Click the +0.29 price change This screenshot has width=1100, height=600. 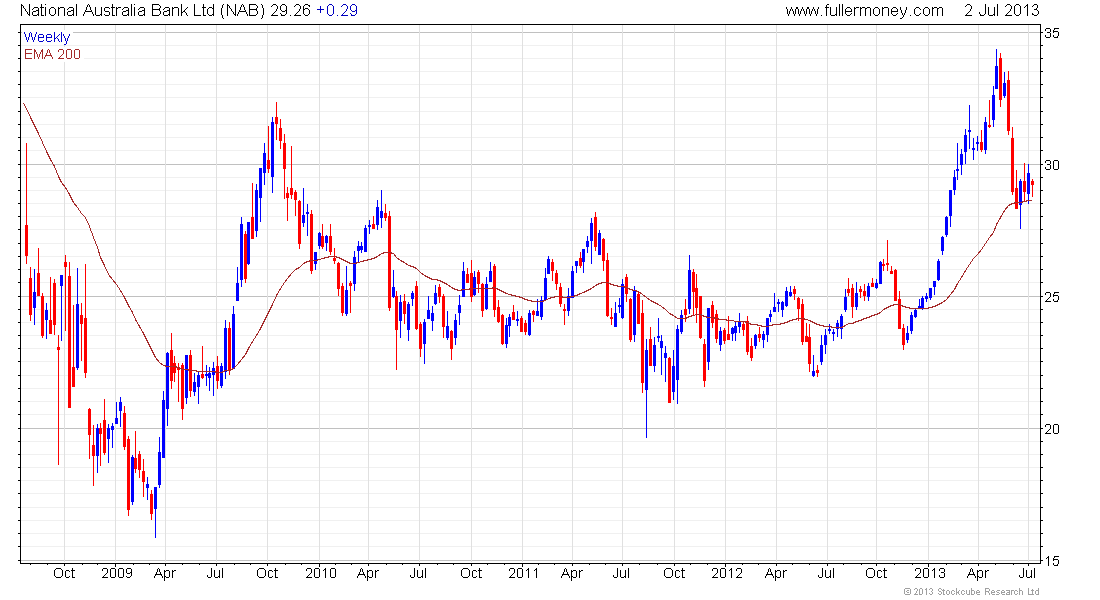[x=337, y=11]
